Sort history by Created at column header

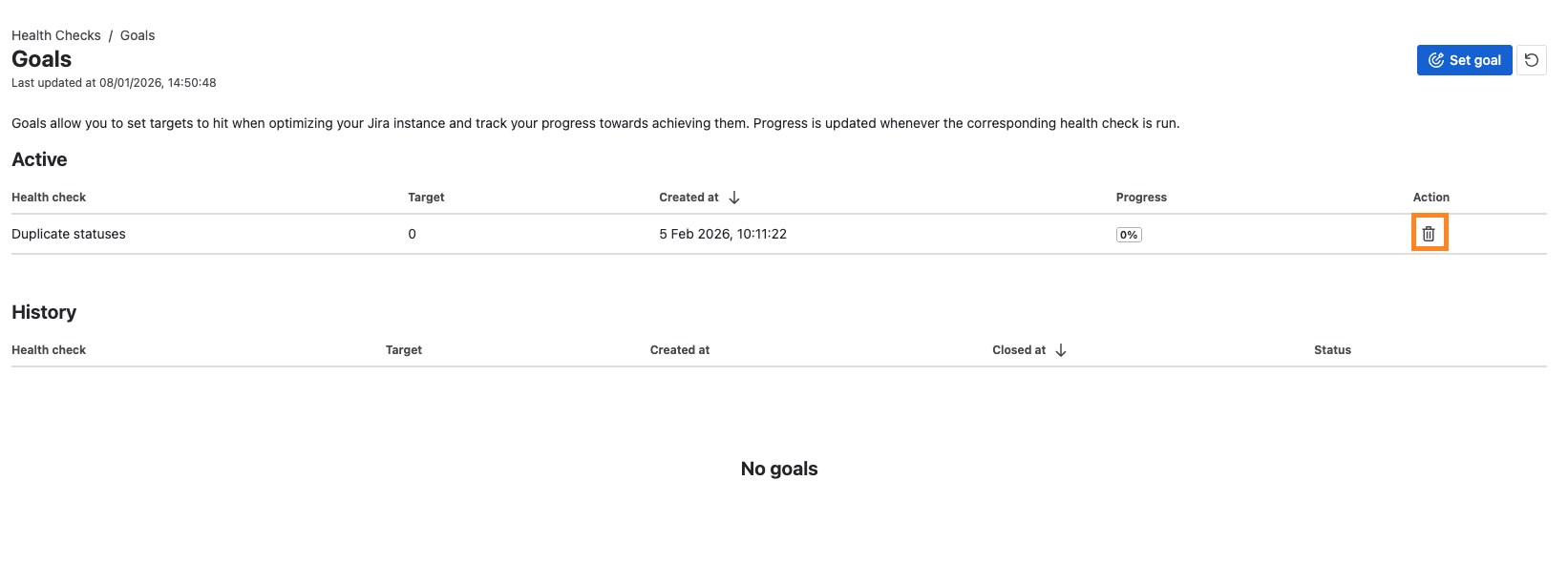tap(679, 349)
